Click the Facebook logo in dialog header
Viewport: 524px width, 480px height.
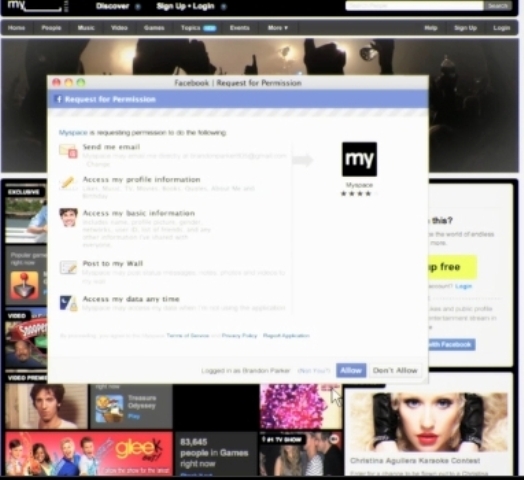click(58, 99)
